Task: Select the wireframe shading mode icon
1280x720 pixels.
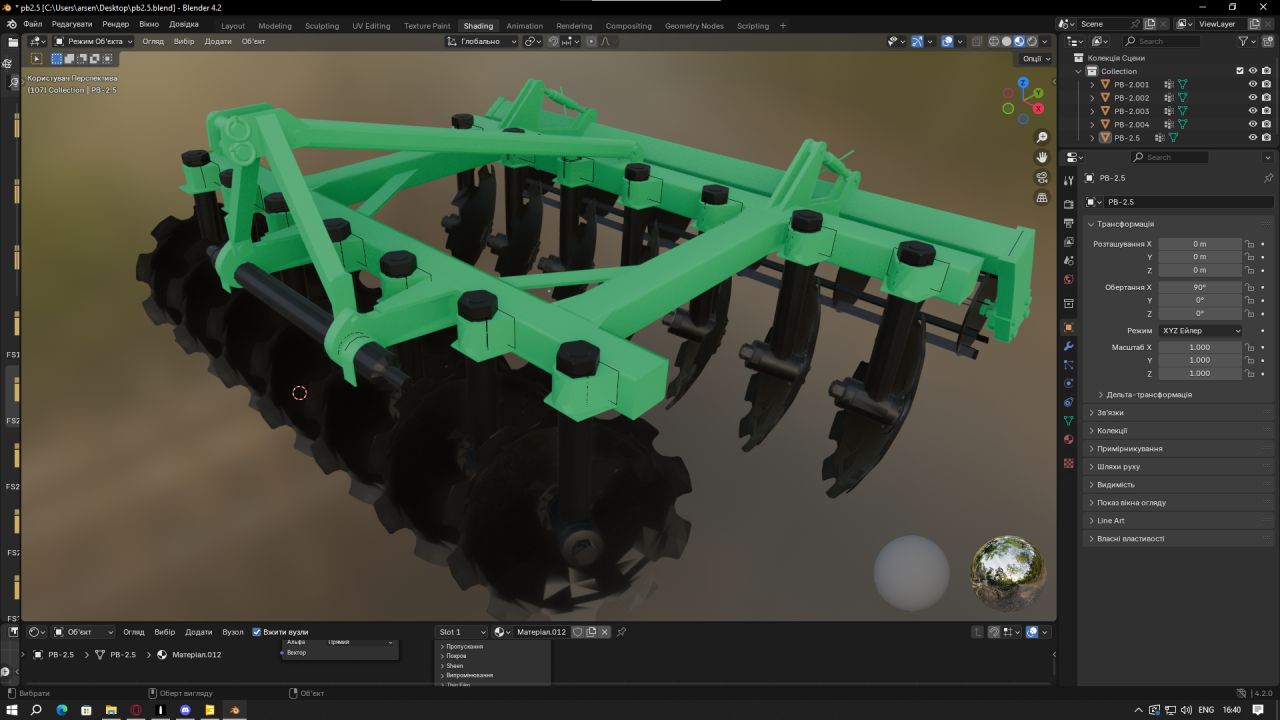Action: coord(994,41)
